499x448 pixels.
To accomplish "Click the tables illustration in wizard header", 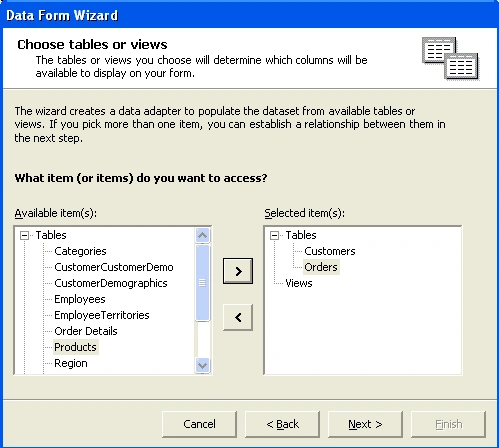I will 450,58.
